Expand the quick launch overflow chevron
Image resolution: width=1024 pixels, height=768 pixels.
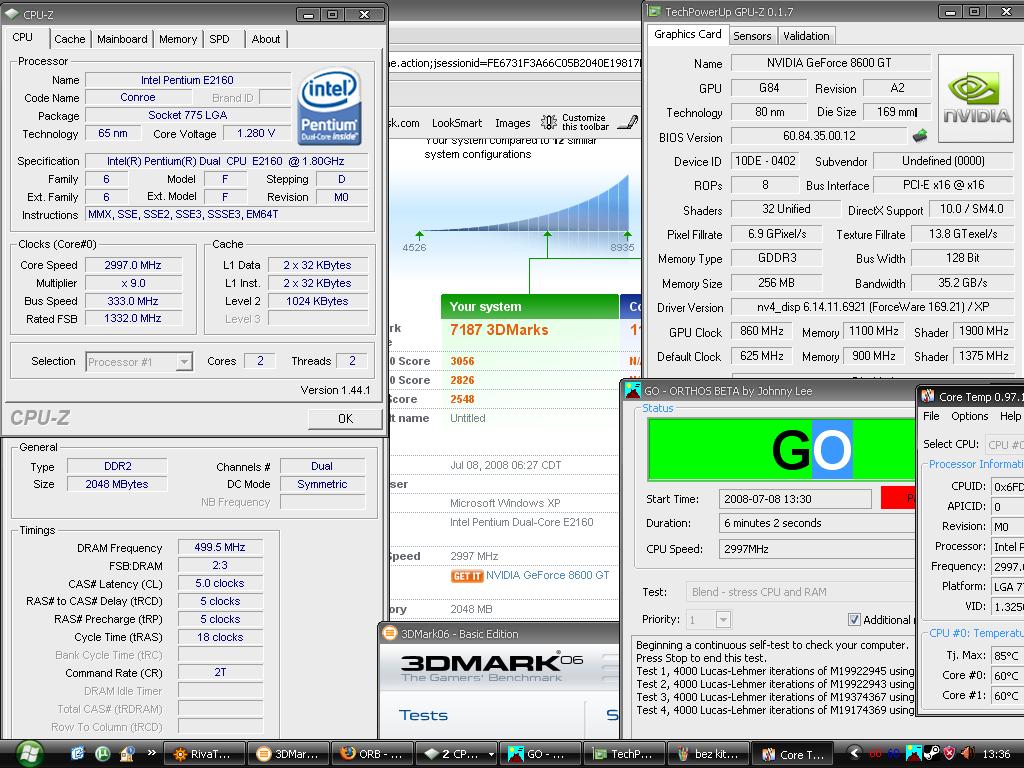click(152, 752)
